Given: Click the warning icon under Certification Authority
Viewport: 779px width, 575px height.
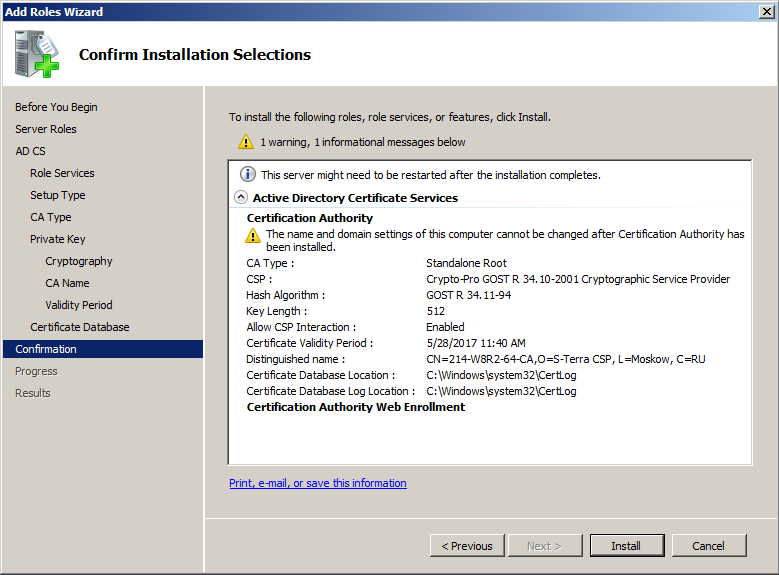Looking at the screenshot, I should [254, 236].
